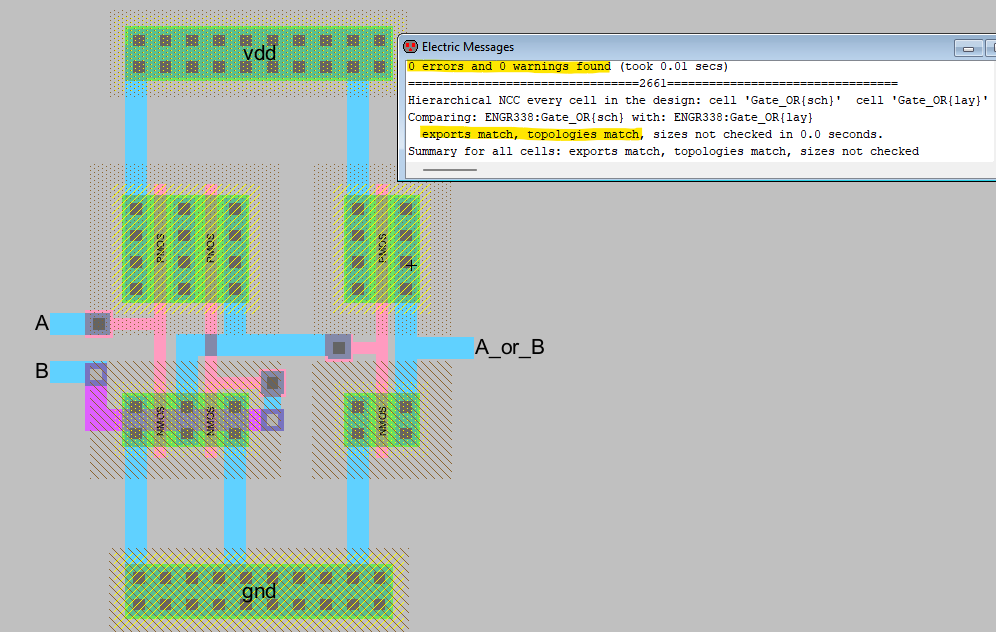
Task: Click the B input export label
Action: coord(42,371)
